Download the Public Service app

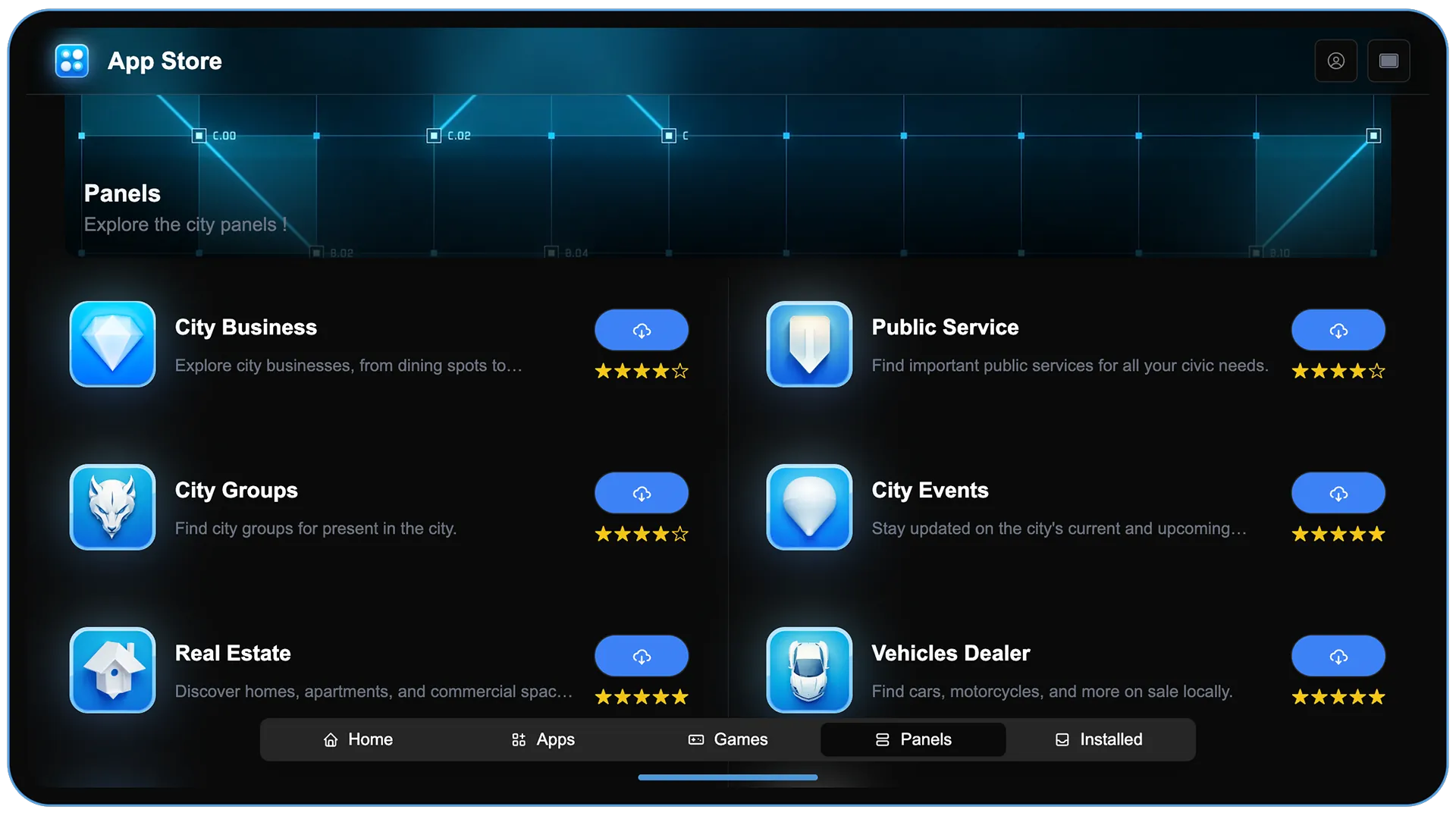pos(1338,330)
